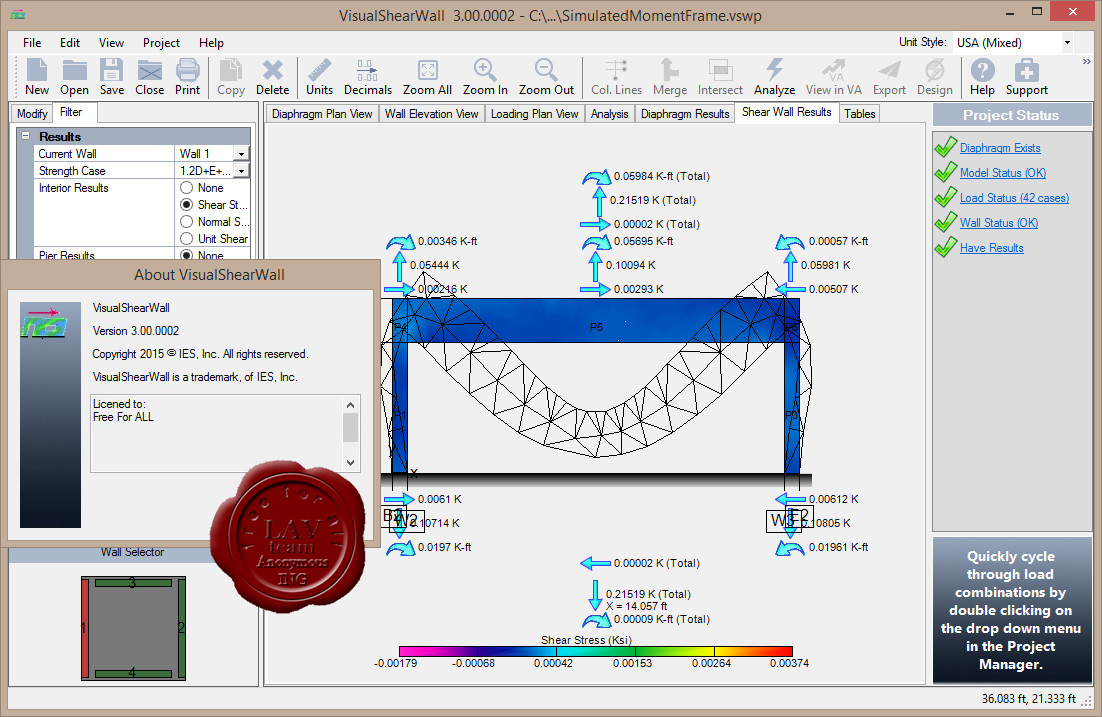Expand toolbar overflow chevron

click(x=1087, y=62)
